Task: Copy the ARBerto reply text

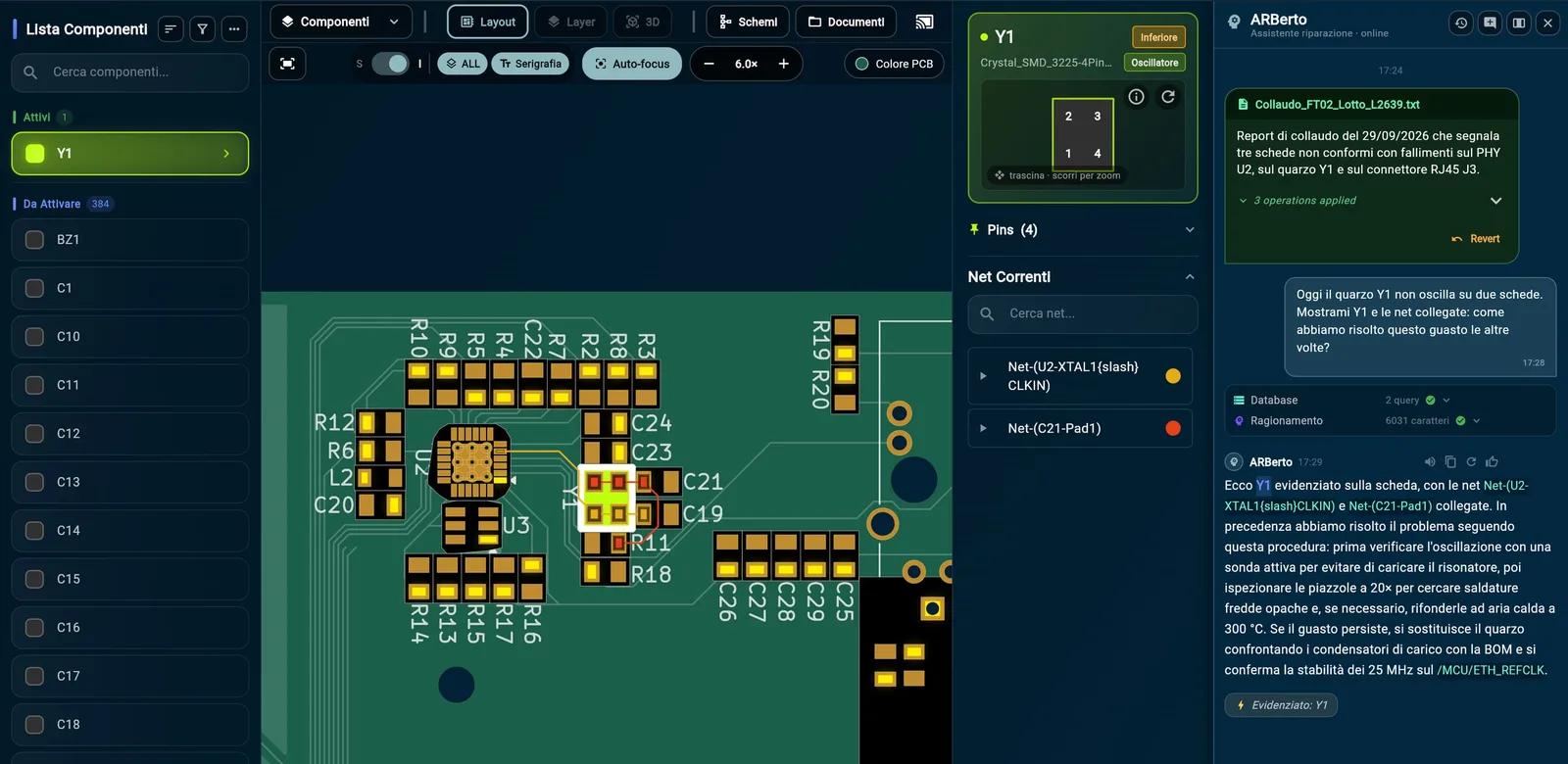Action: click(1450, 461)
